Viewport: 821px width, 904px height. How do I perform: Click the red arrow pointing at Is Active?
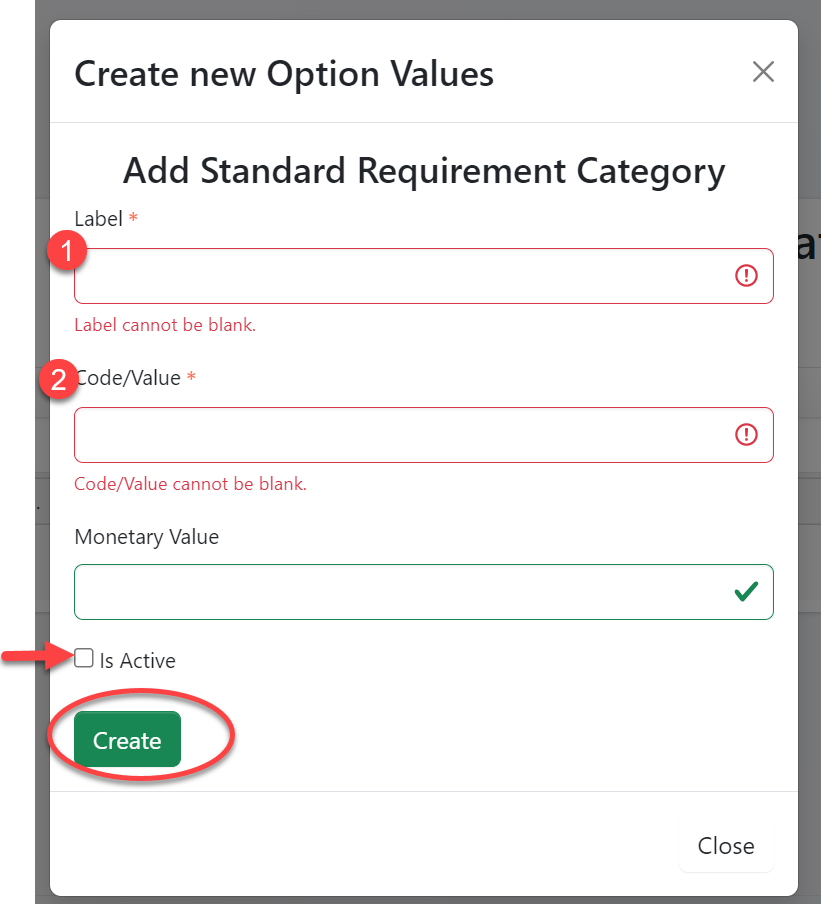pyautogui.click(x=40, y=657)
